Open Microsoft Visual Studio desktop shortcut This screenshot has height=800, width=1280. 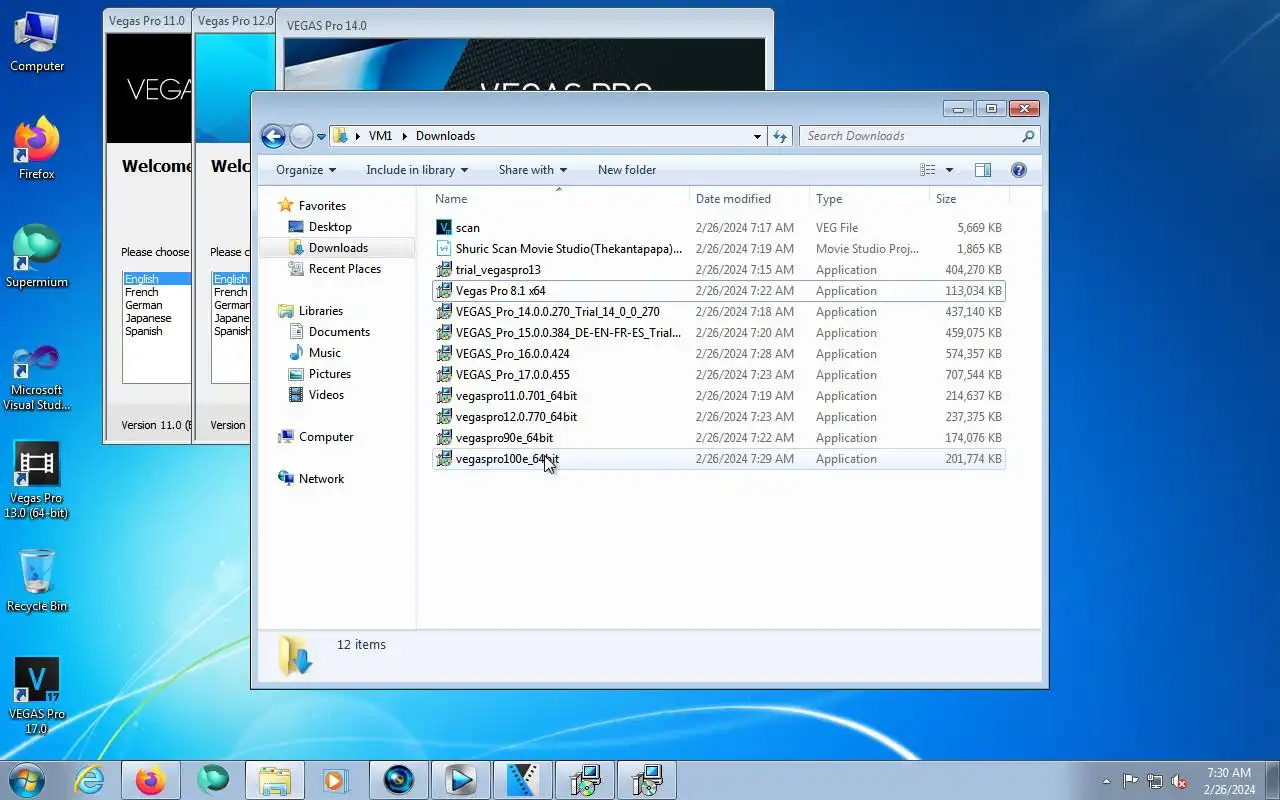click(37, 377)
